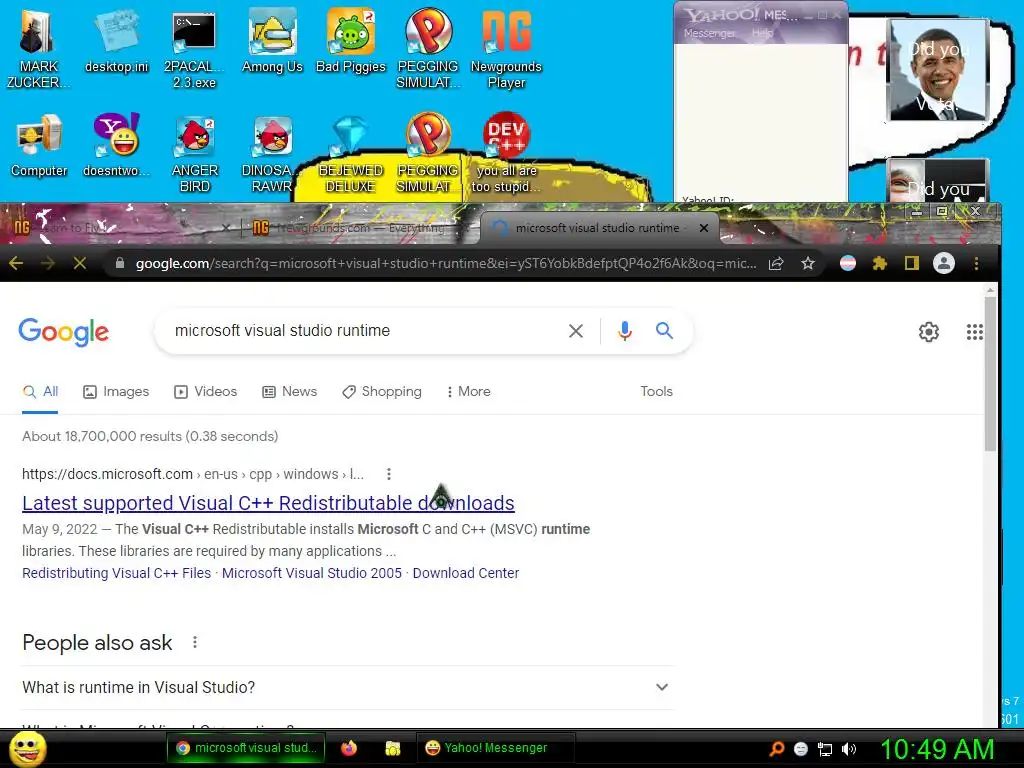Select the All results tab
Screen dimensions: 1024x768
[40, 391]
